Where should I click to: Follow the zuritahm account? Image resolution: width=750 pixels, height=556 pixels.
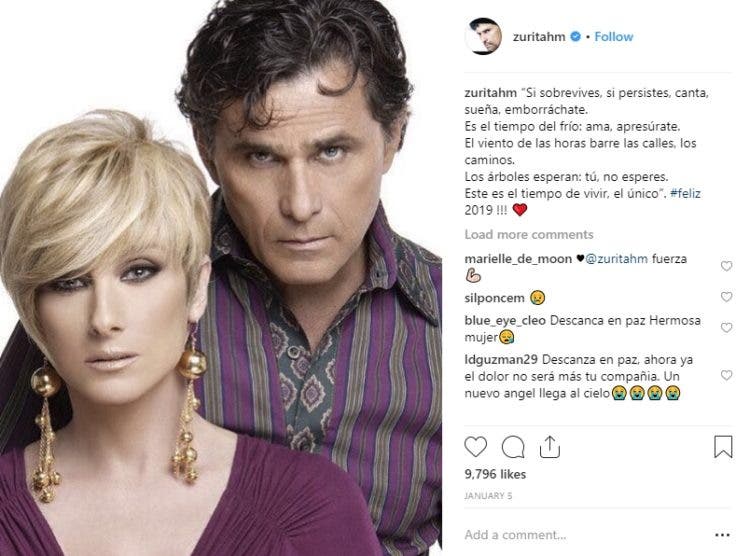click(614, 37)
